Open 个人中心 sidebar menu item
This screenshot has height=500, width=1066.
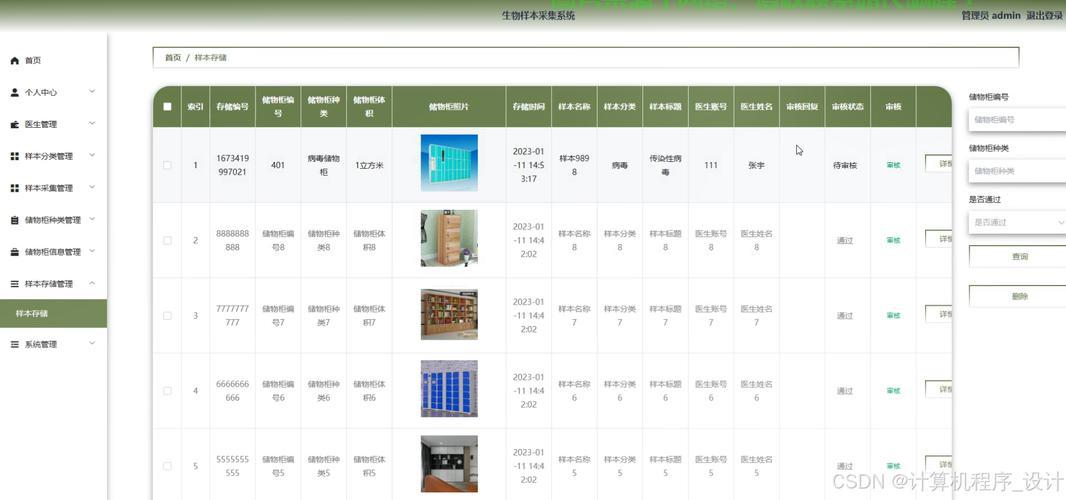coord(53,93)
